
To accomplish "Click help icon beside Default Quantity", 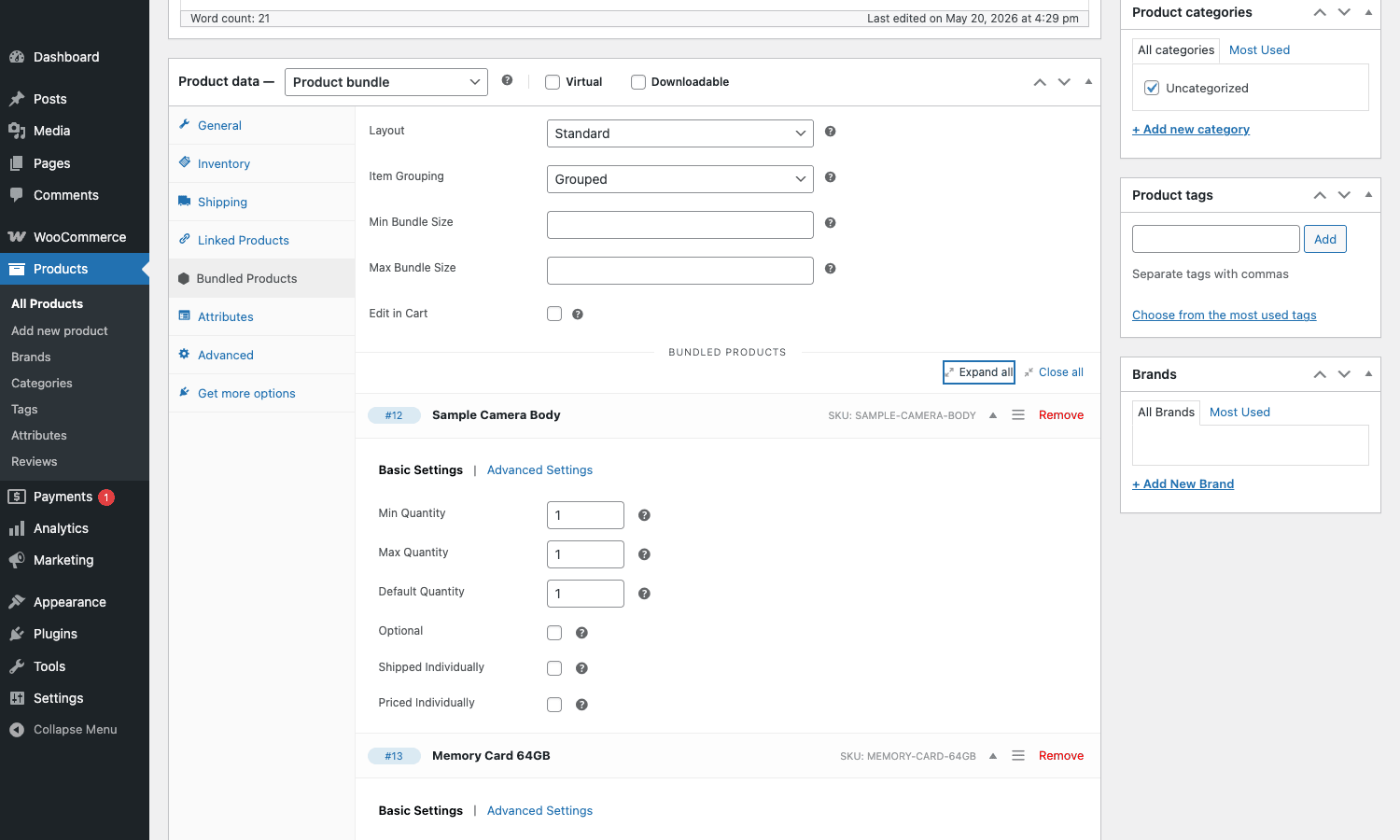I will (x=644, y=594).
